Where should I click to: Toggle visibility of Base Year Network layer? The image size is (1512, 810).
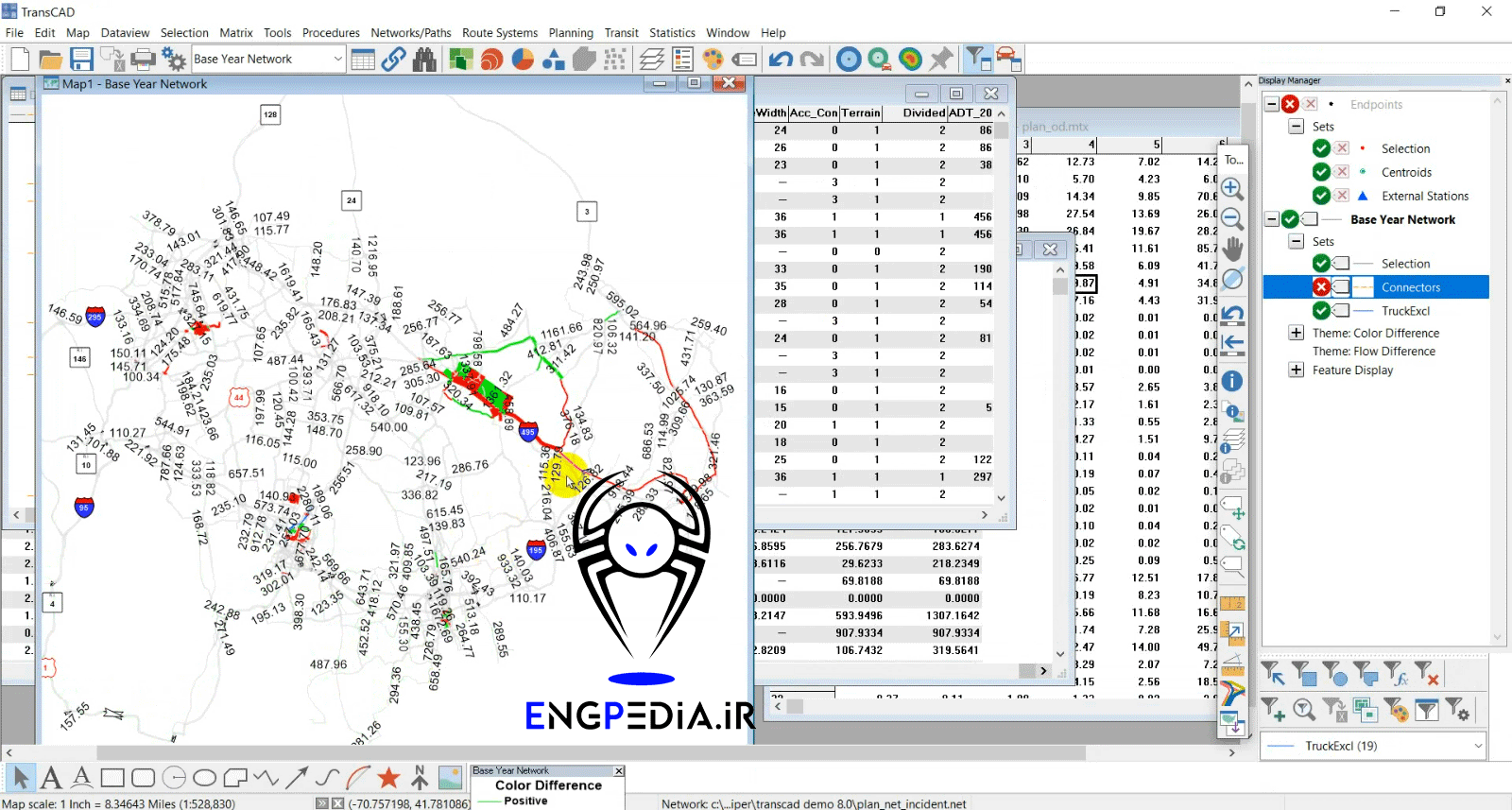point(1290,219)
